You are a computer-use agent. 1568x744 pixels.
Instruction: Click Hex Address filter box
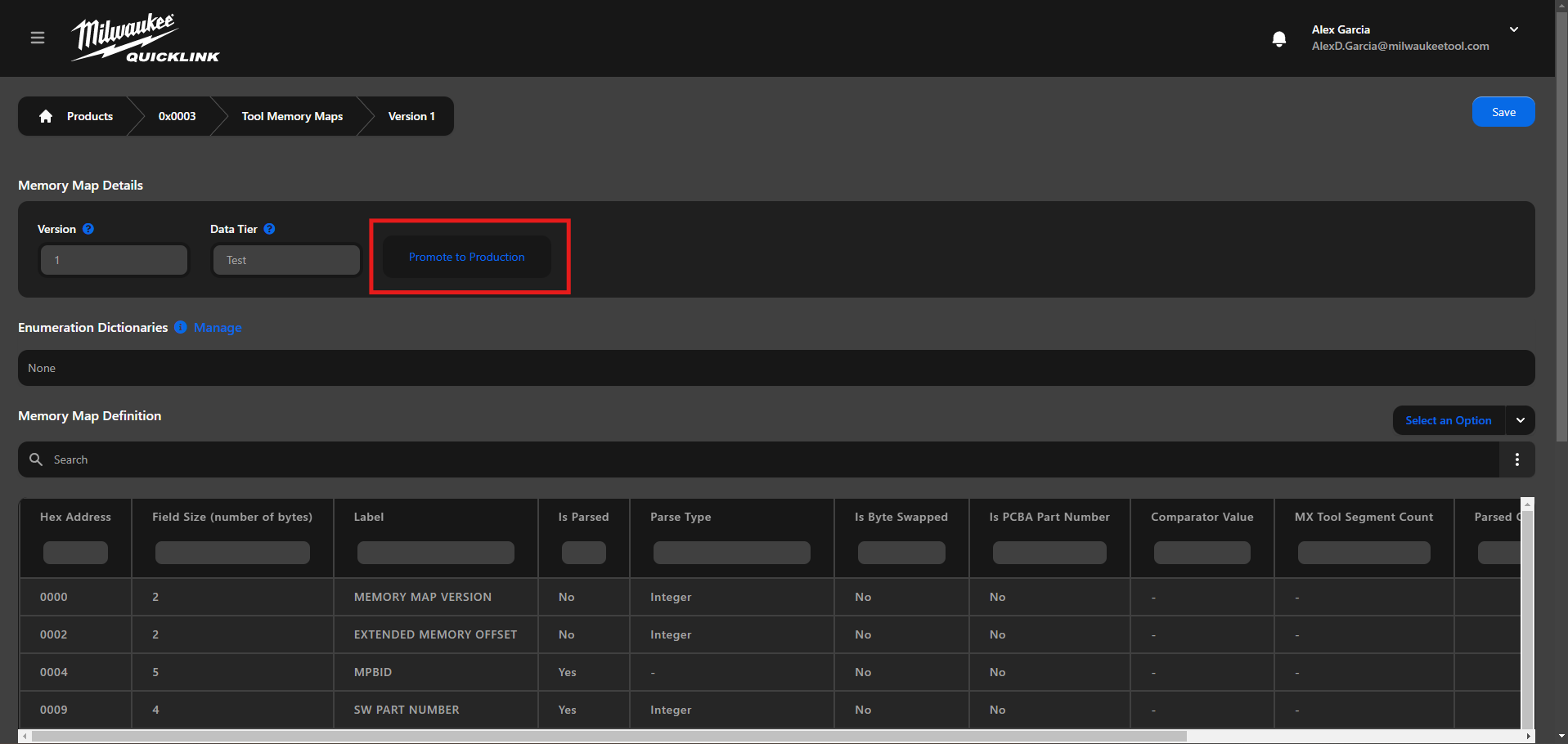tap(75, 553)
